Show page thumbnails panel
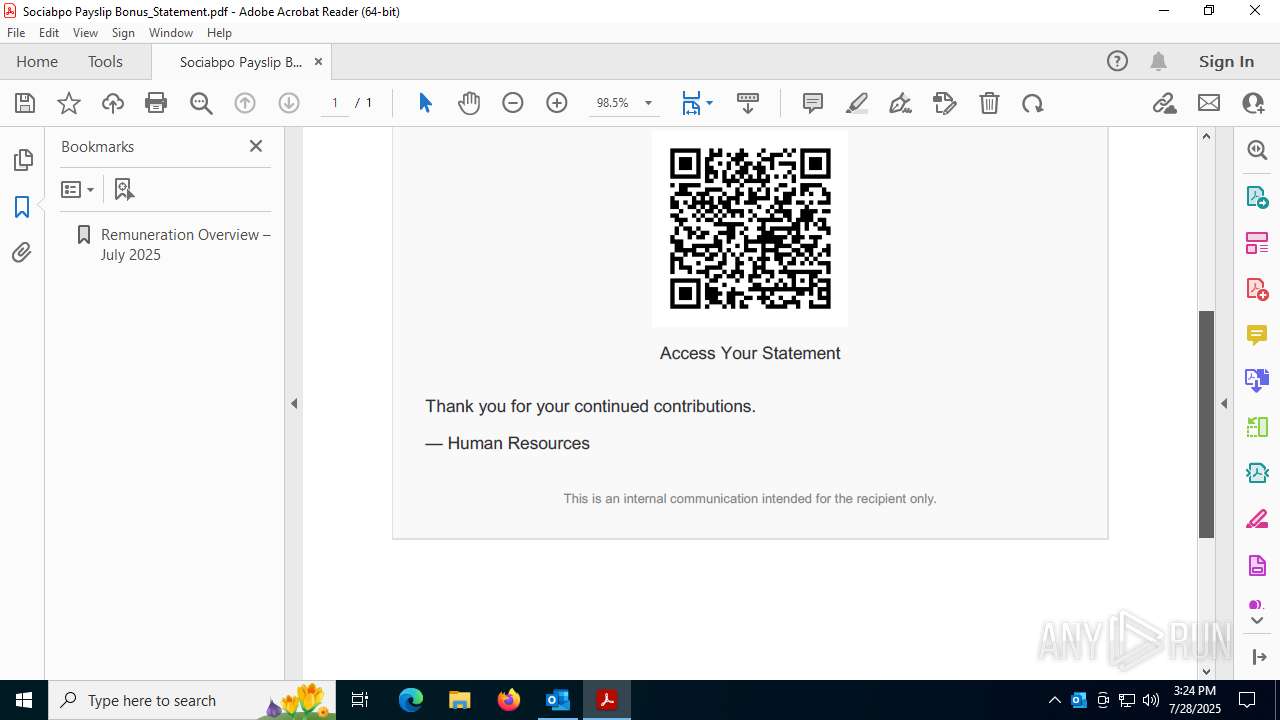 point(22,160)
